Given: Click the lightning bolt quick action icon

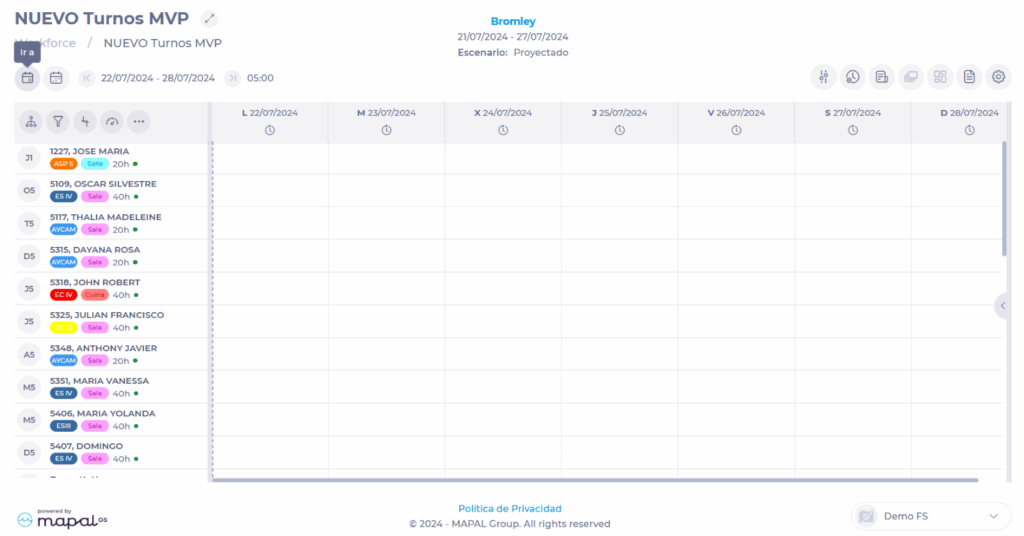Looking at the screenshot, I should click(85, 122).
